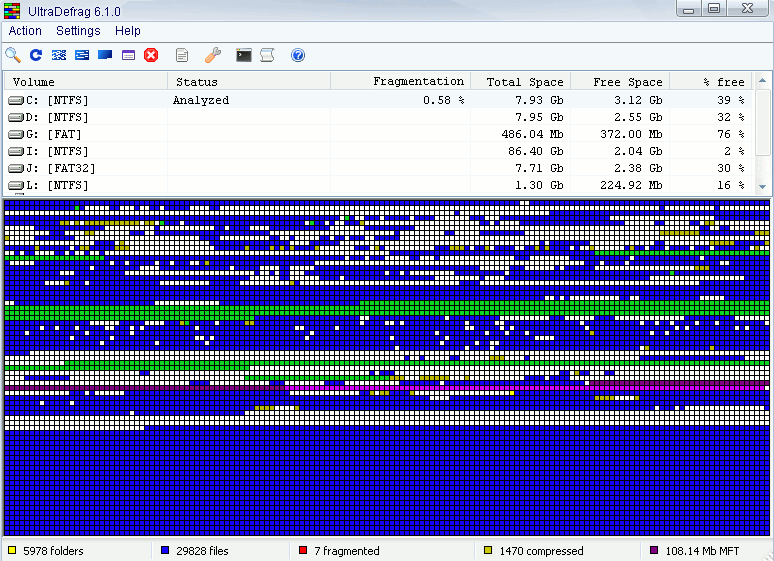This screenshot has height=561, width=774.
Task: Click the red fragmented legend swatch
Action: pos(303,550)
